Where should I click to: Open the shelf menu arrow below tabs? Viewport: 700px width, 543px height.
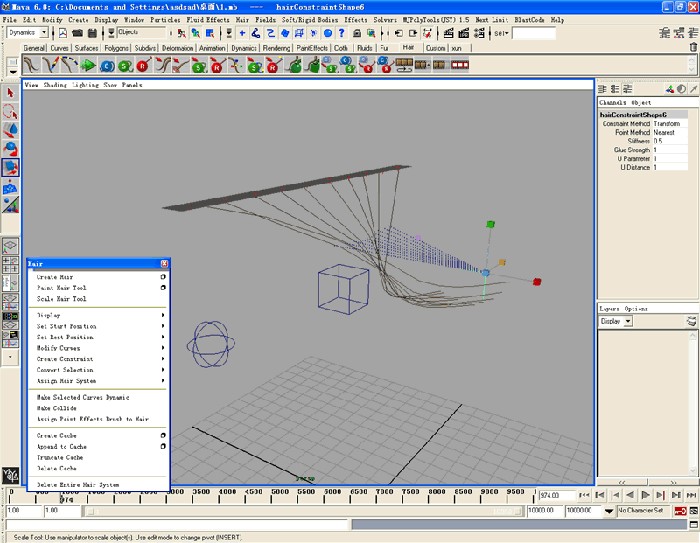[13, 71]
